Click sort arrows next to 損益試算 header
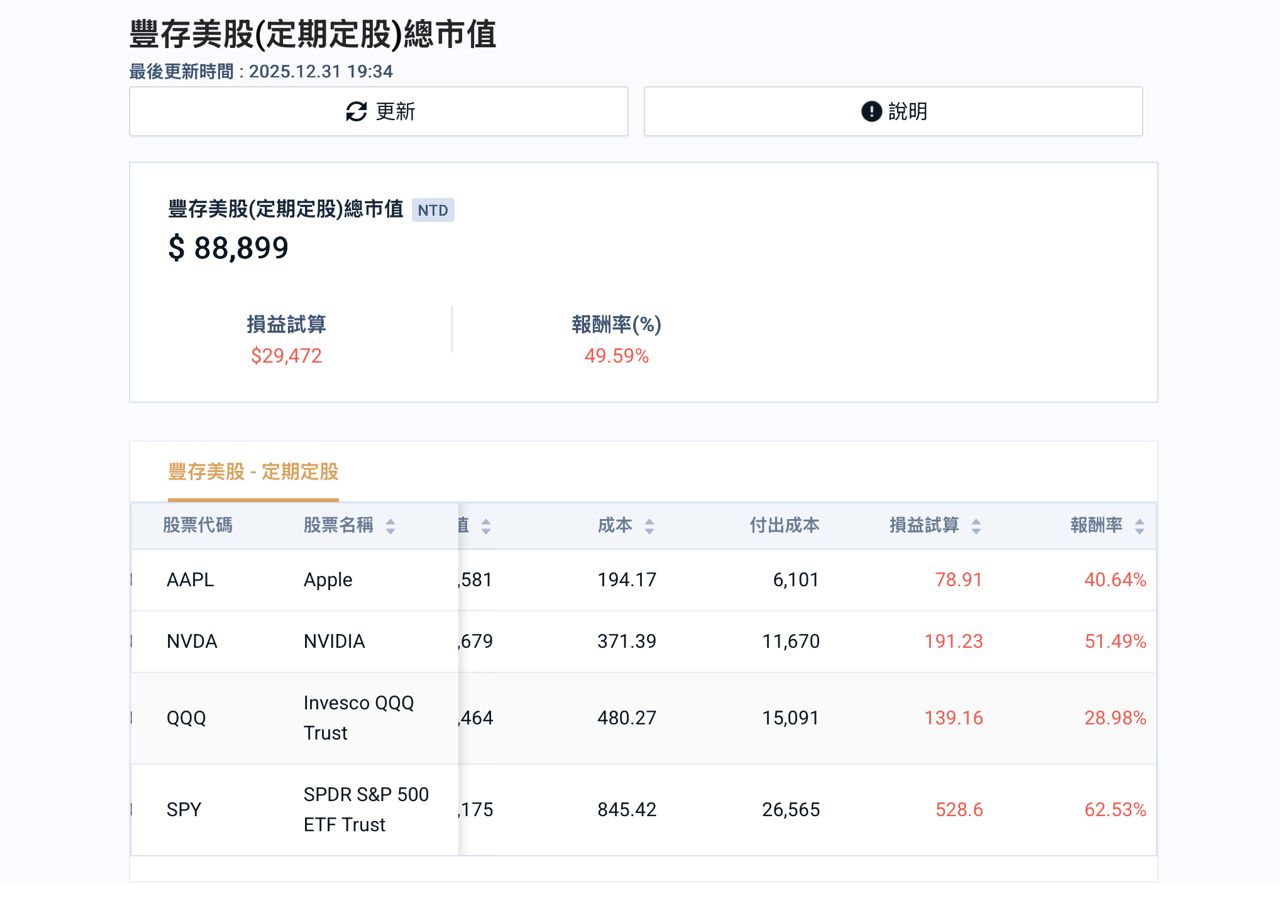This screenshot has width=1280, height=898. coord(975,526)
